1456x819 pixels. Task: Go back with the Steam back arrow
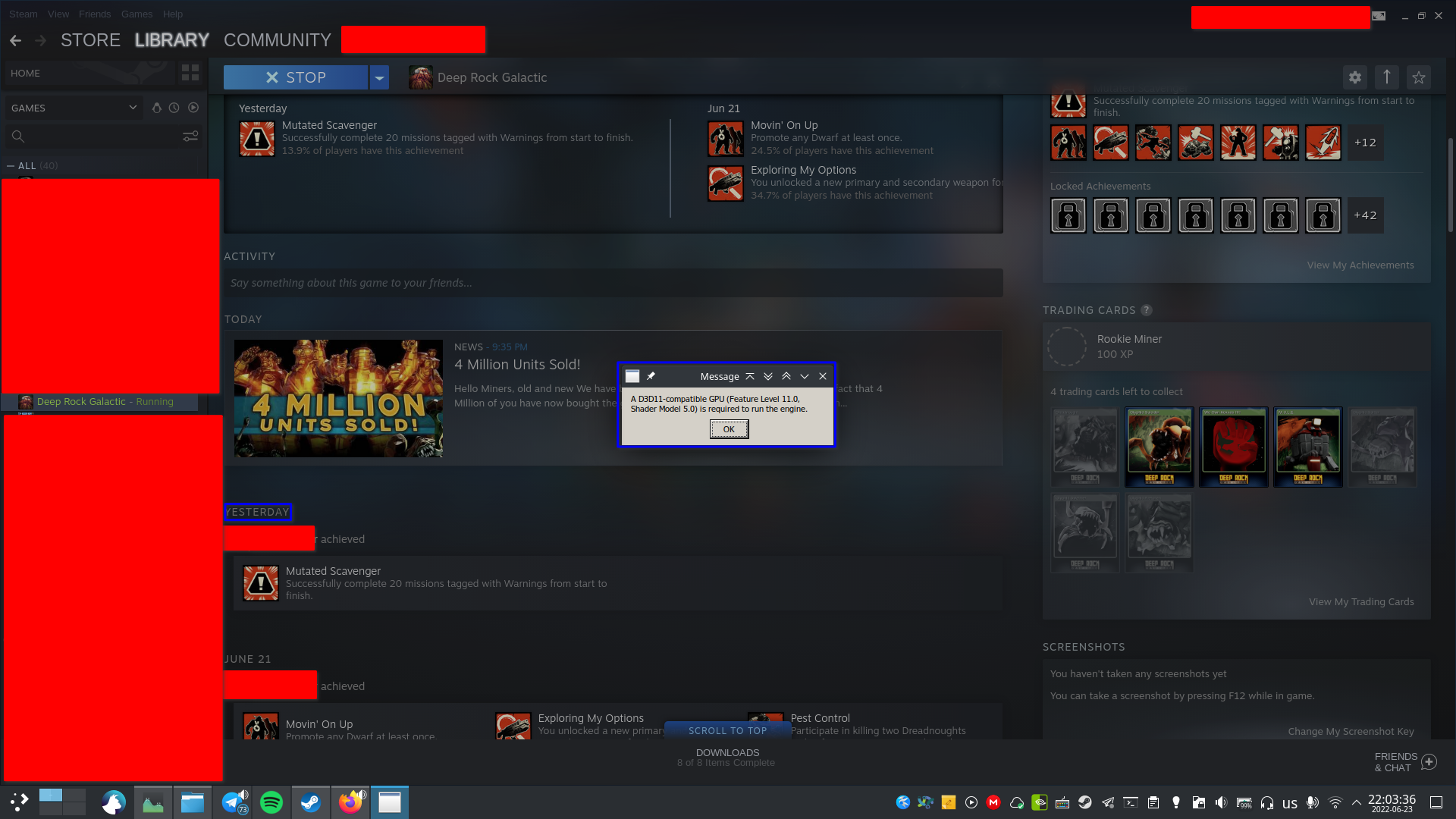(x=15, y=40)
